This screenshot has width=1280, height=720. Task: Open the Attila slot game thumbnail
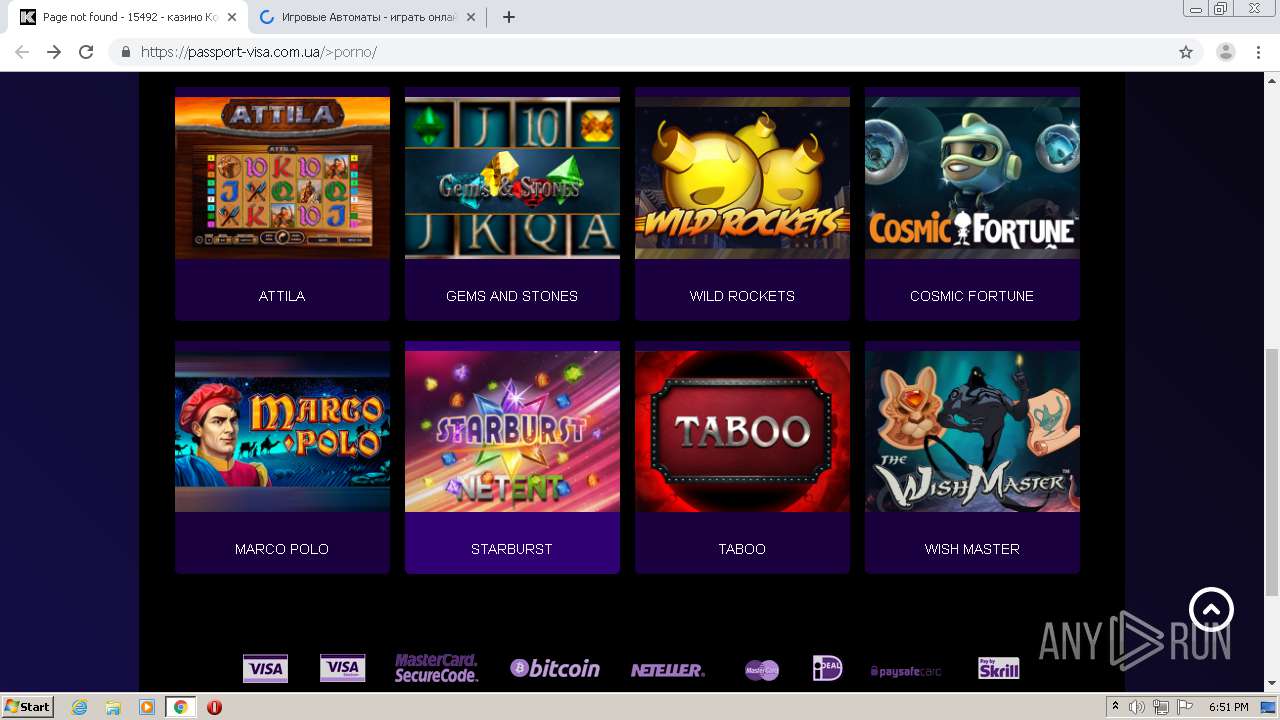tap(282, 178)
